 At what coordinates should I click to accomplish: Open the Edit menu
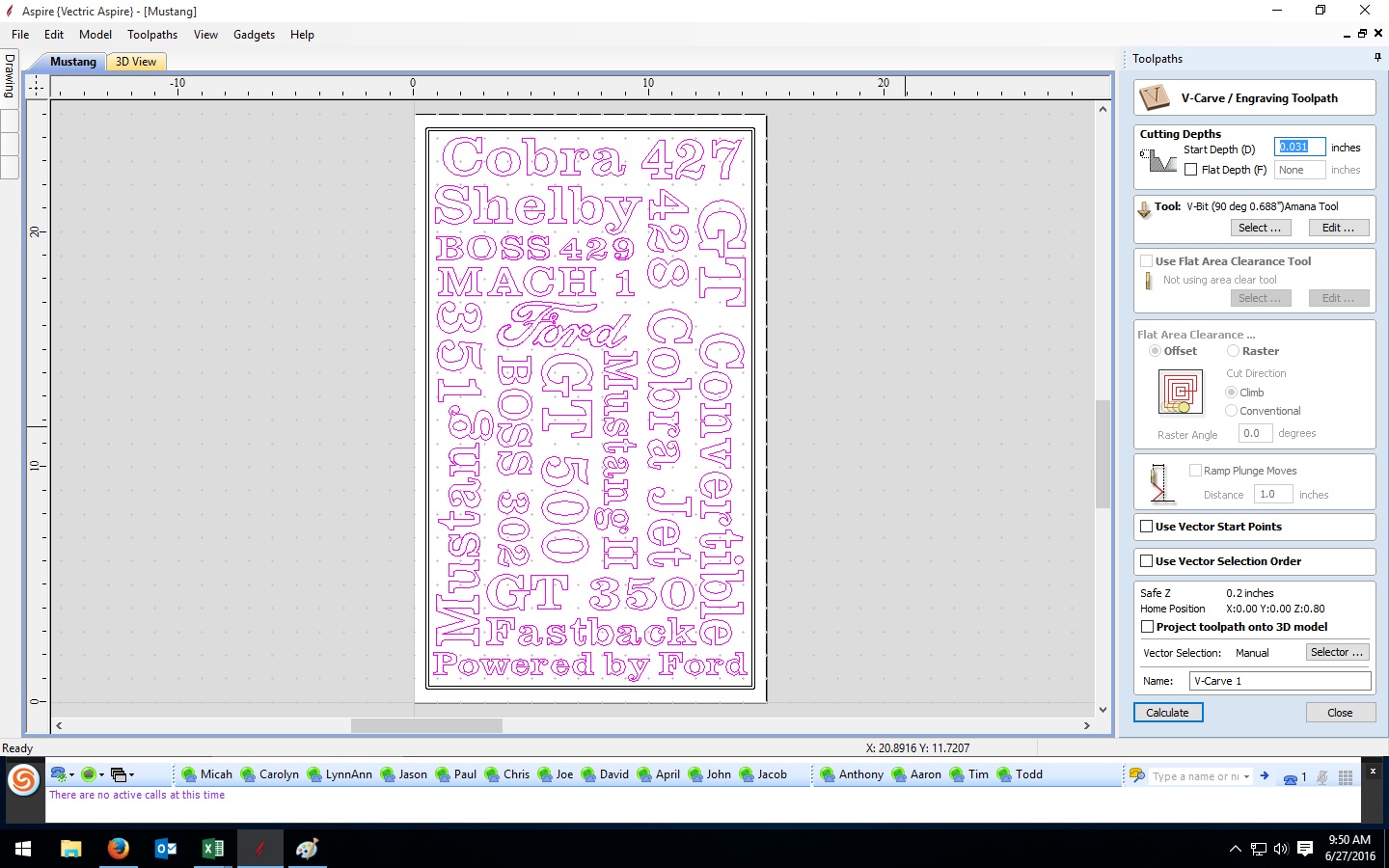pyautogui.click(x=54, y=35)
